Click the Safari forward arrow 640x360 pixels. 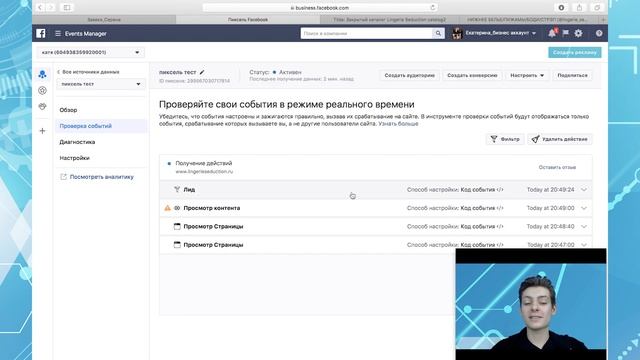tap(51, 7)
